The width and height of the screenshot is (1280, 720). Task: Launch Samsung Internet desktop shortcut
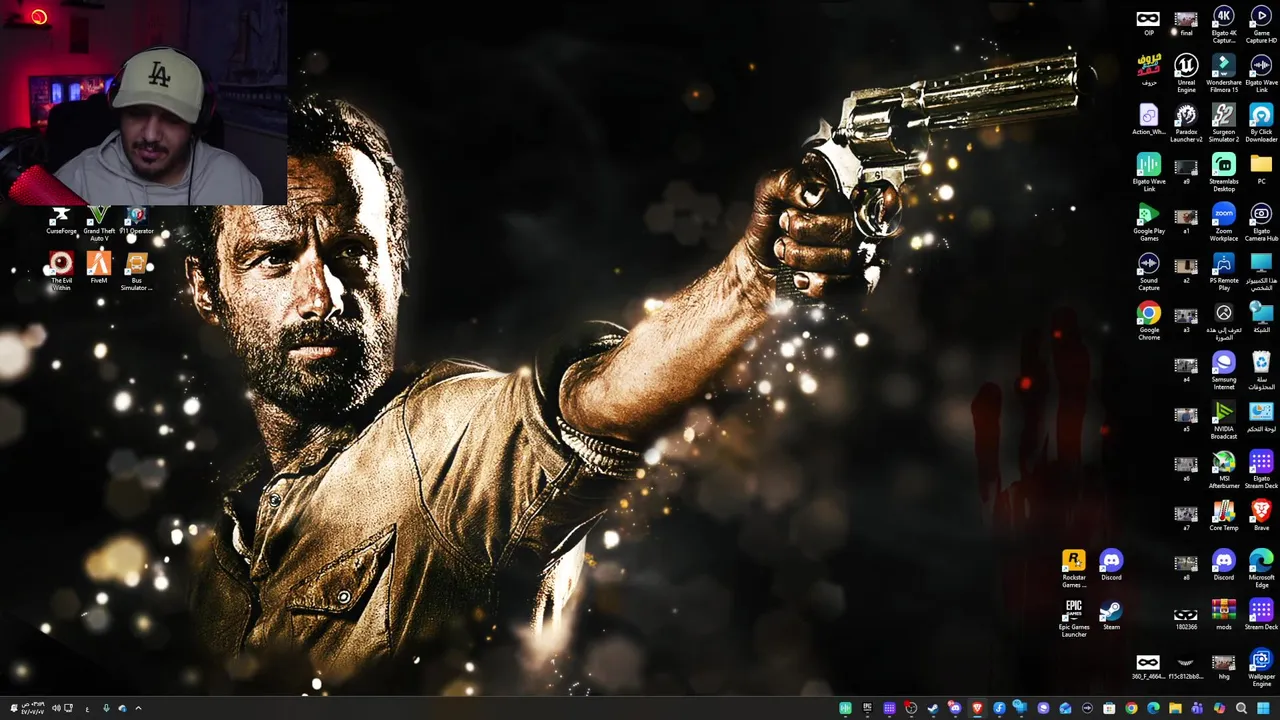tap(1223, 370)
